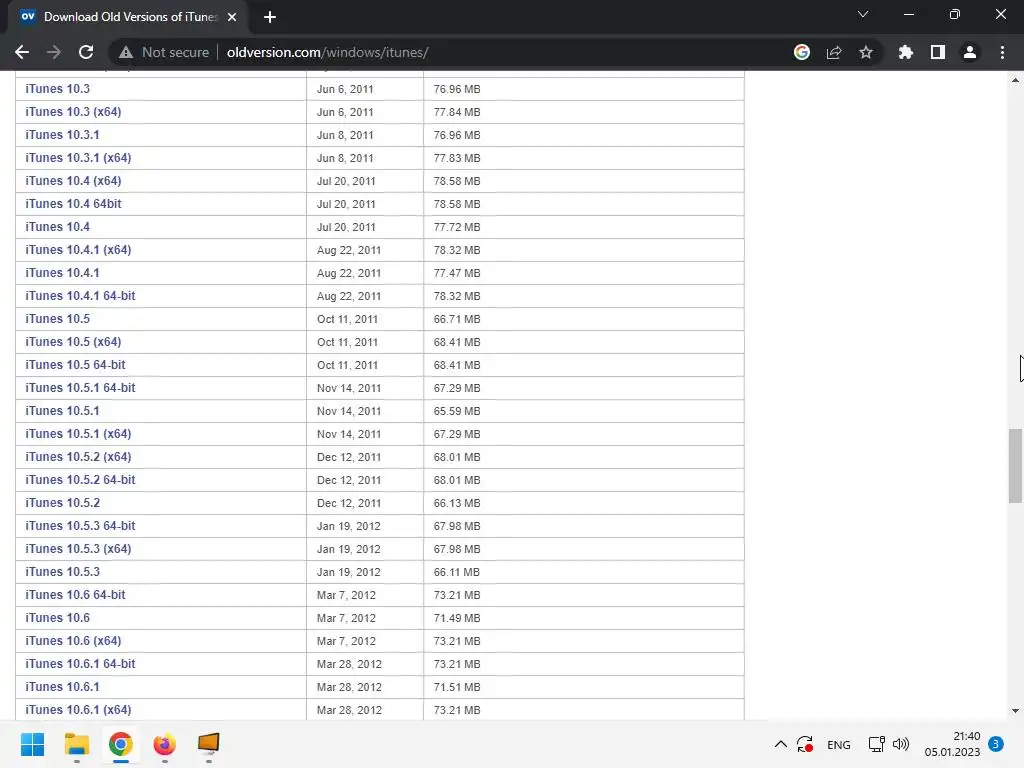Open iTunes 10.6 (x64) link
1024x768 pixels.
73,640
